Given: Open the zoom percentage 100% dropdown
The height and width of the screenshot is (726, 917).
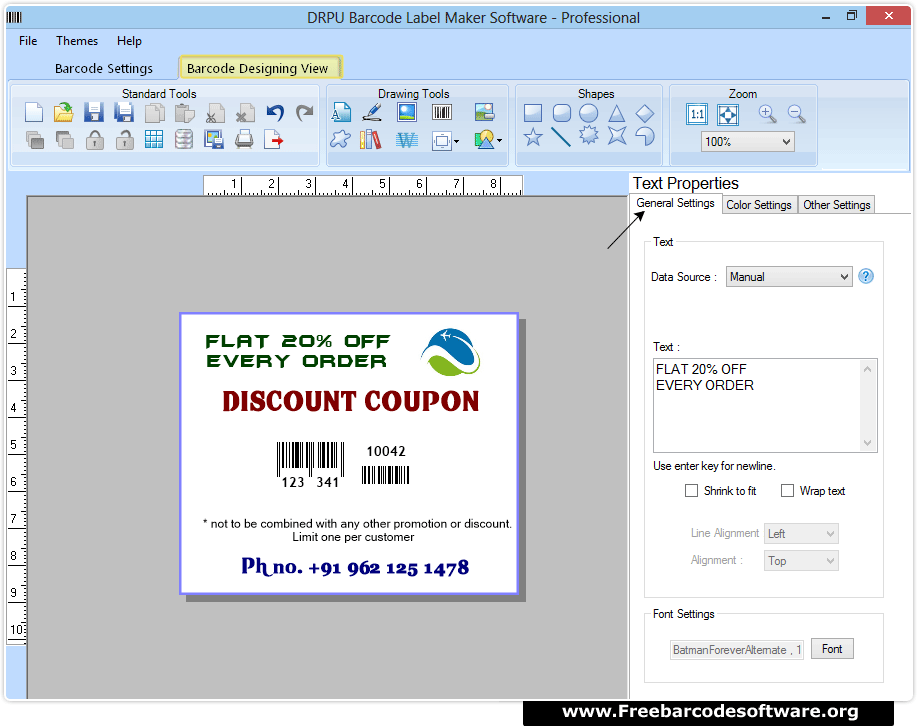Looking at the screenshot, I should pyautogui.click(x=747, y=142).
